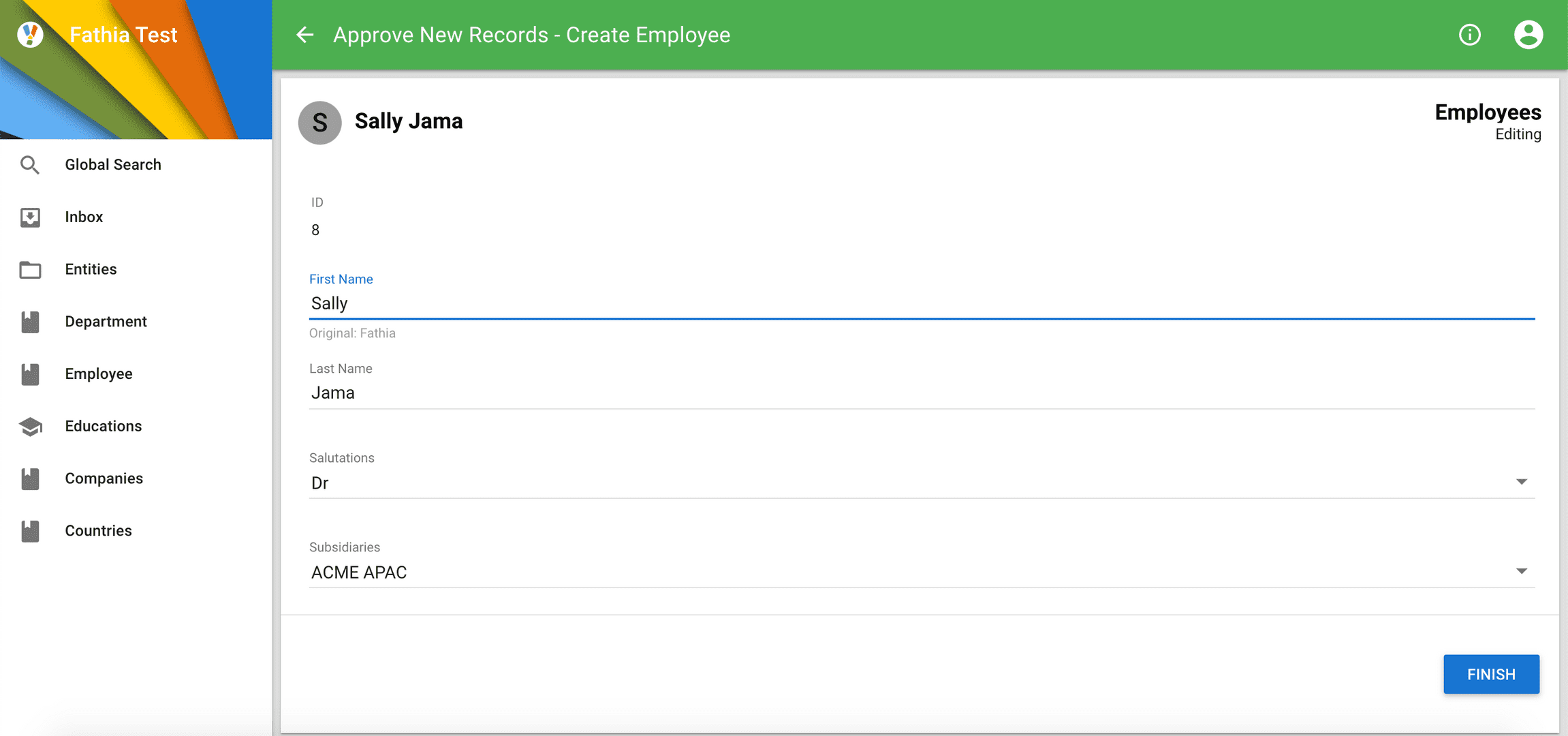The image size is (1568, 736).
Task: Click the FINISH button
Action: tap(1491, 674)
